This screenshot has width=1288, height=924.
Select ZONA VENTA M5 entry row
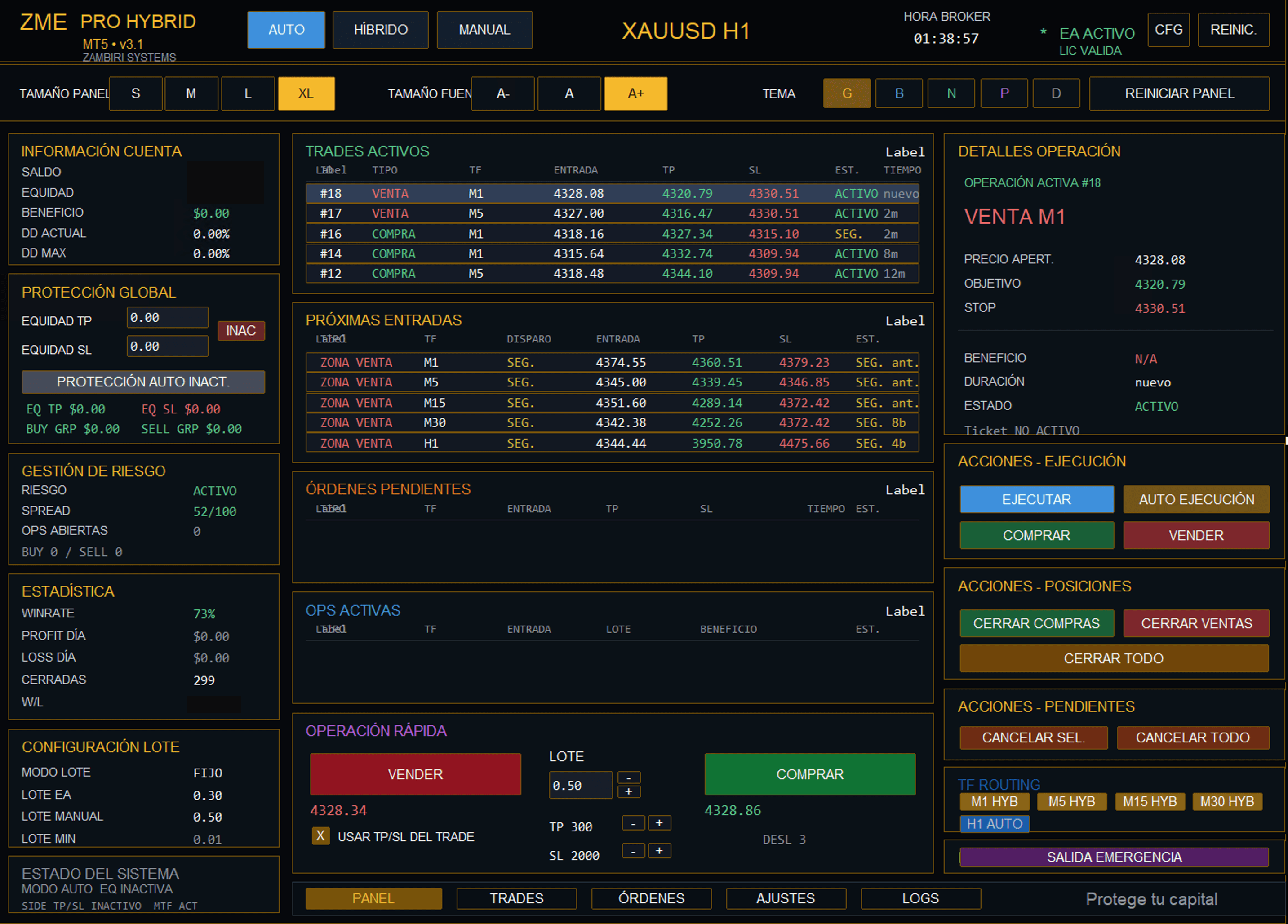click(612, 382)
